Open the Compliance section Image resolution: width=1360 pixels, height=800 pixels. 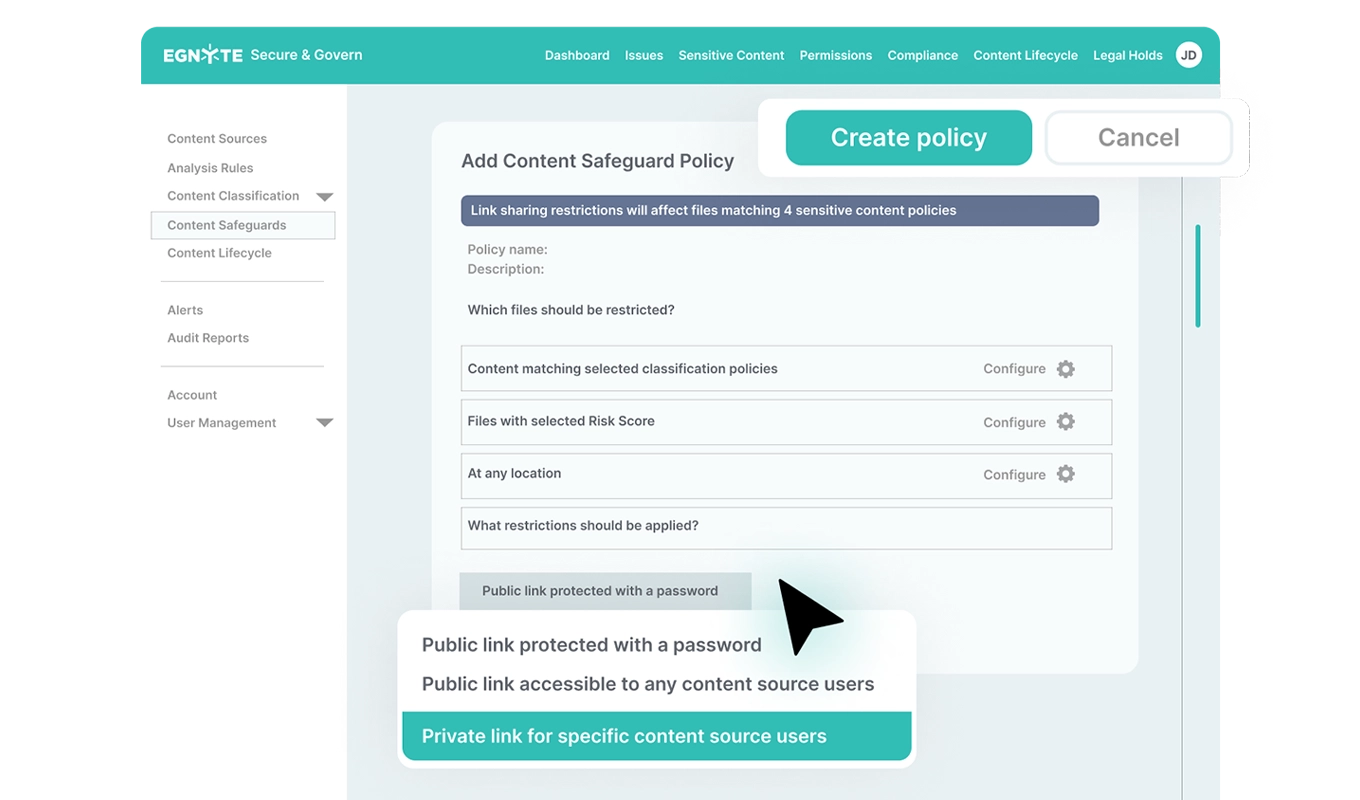click(x=922, y=56)
